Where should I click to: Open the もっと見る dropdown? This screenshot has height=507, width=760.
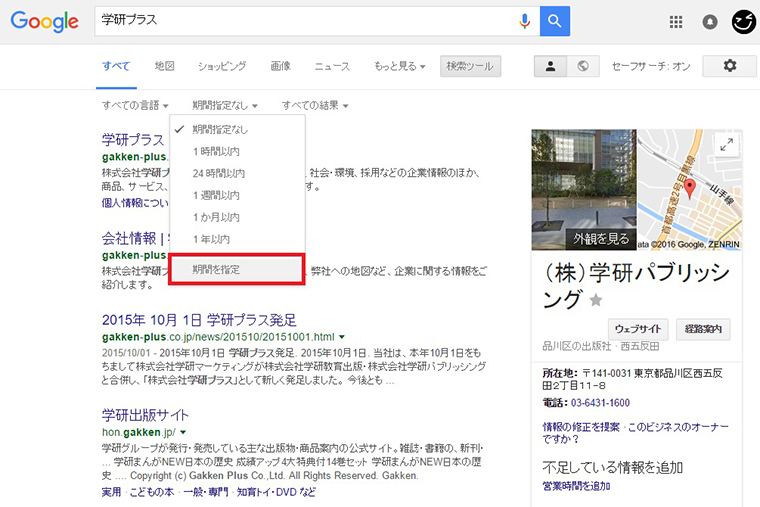(x=399, y=66)
